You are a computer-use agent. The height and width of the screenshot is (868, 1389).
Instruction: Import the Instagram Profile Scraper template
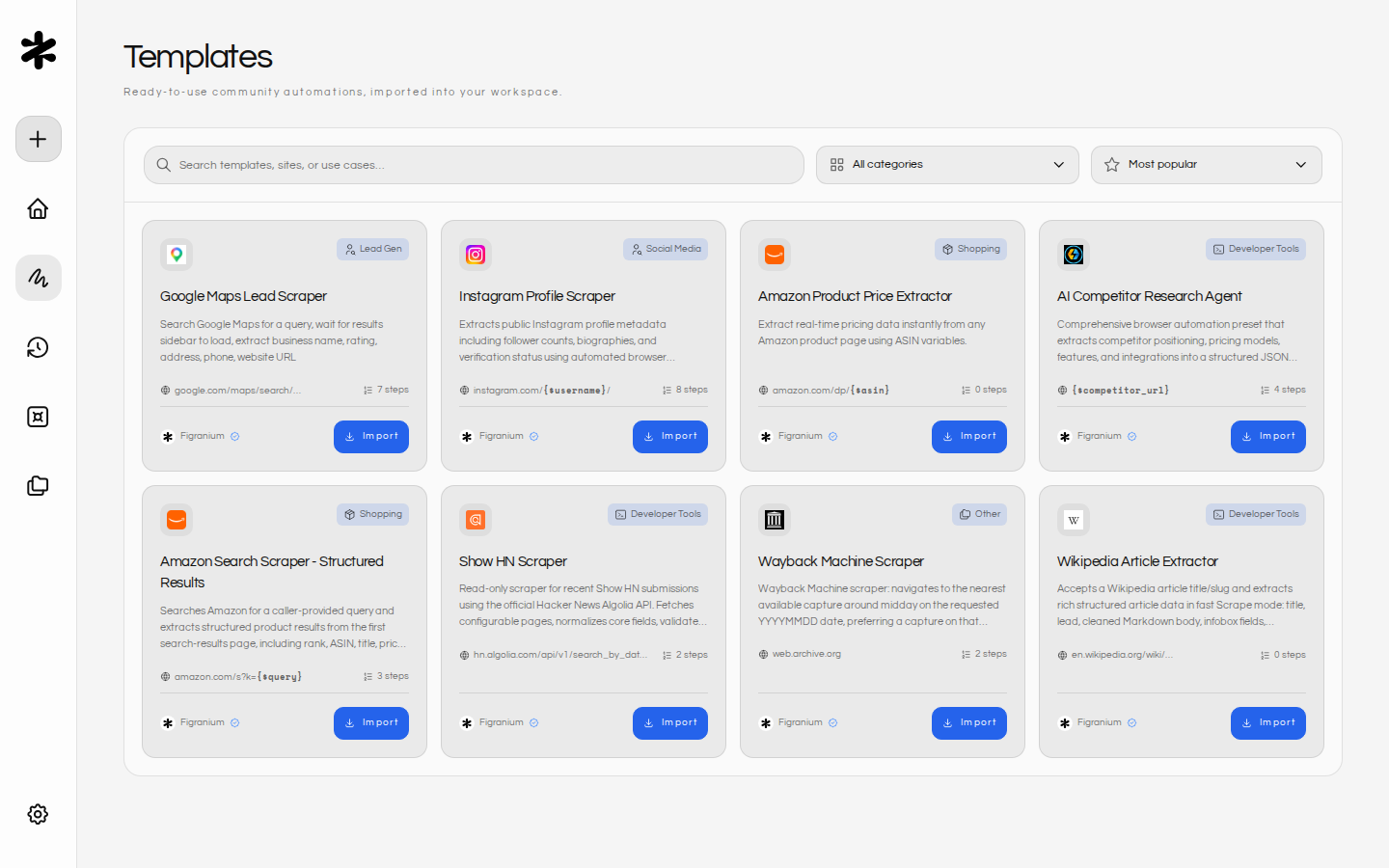pos(670,437)
